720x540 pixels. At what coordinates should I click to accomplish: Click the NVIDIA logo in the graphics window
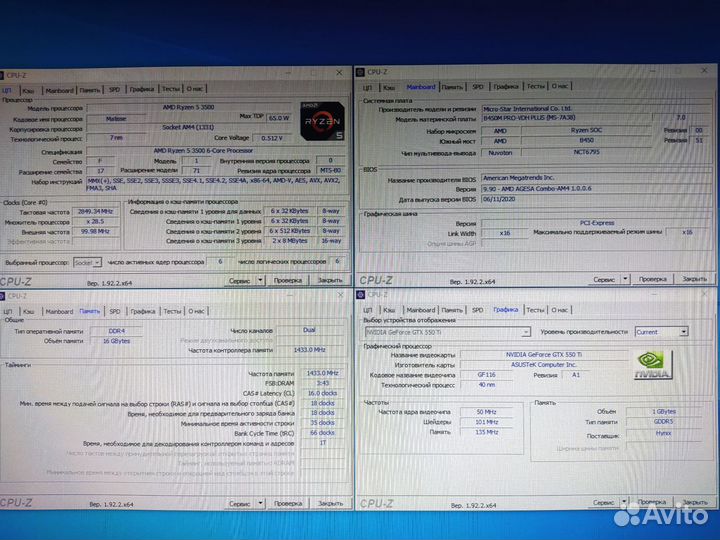(x=652, y=365)
